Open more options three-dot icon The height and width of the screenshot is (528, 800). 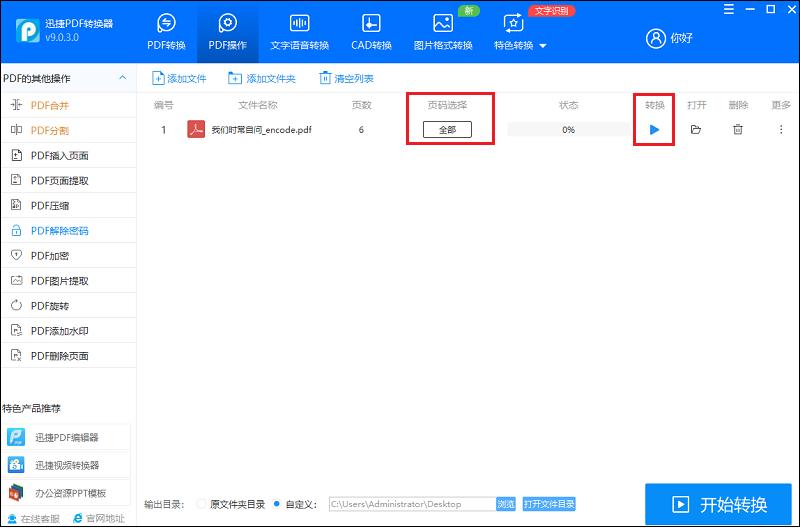pos(781,130)
